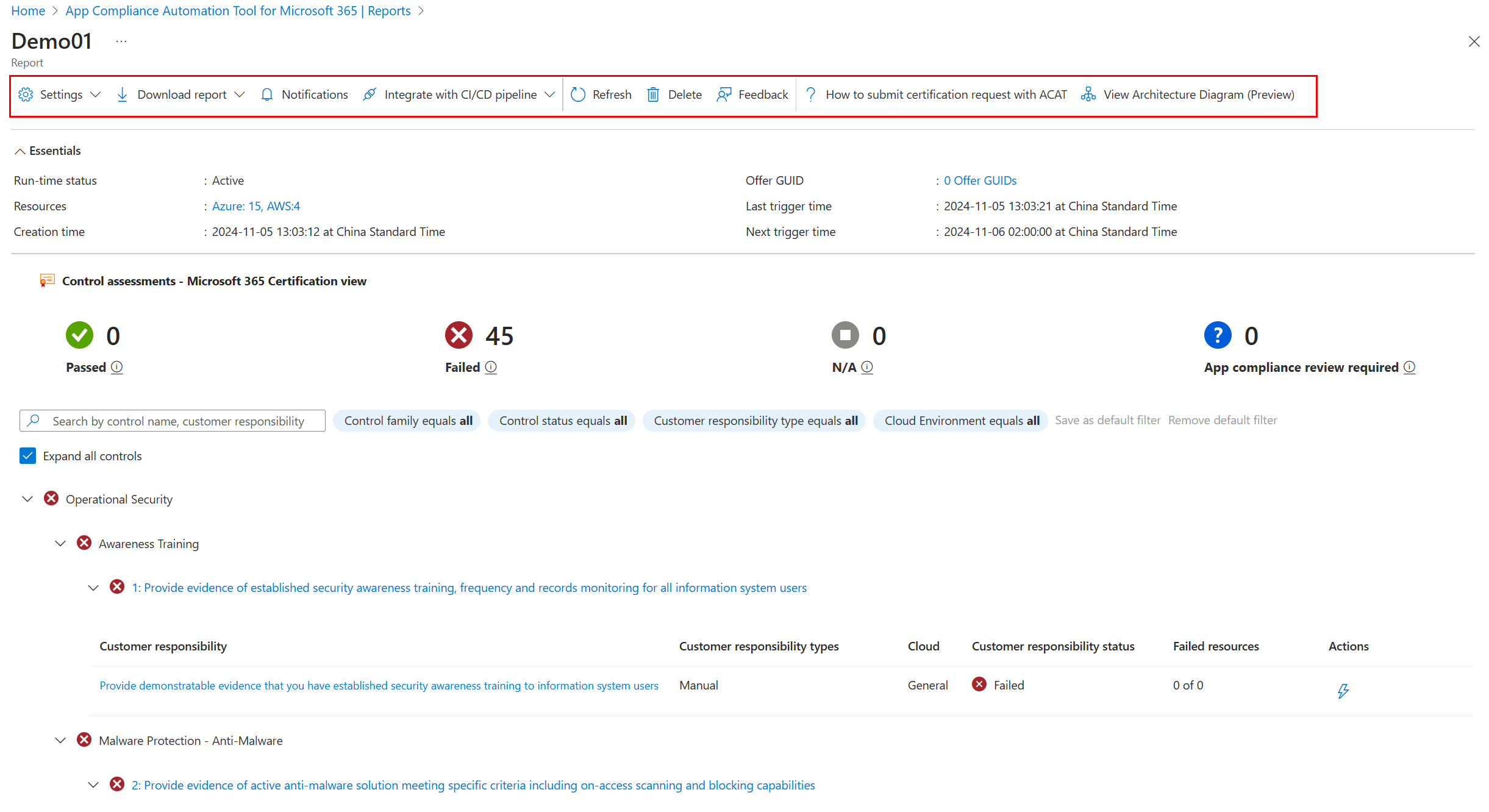The image size is (1489, 812).
Task: Click the 0 Offer GUIDs link
Action: pos(980,180)
